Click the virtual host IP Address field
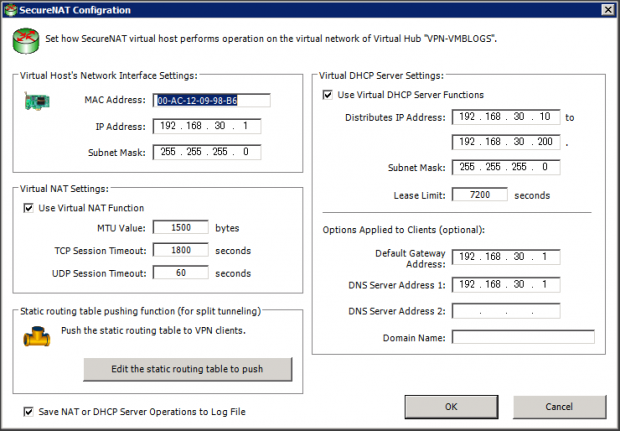 click(207, 126)
